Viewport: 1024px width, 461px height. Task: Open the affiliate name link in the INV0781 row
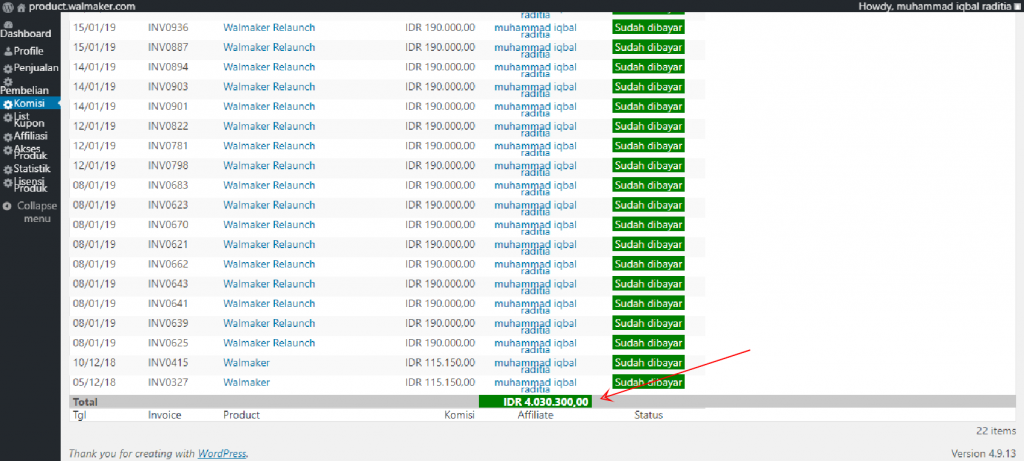click(x=536, y=149)
